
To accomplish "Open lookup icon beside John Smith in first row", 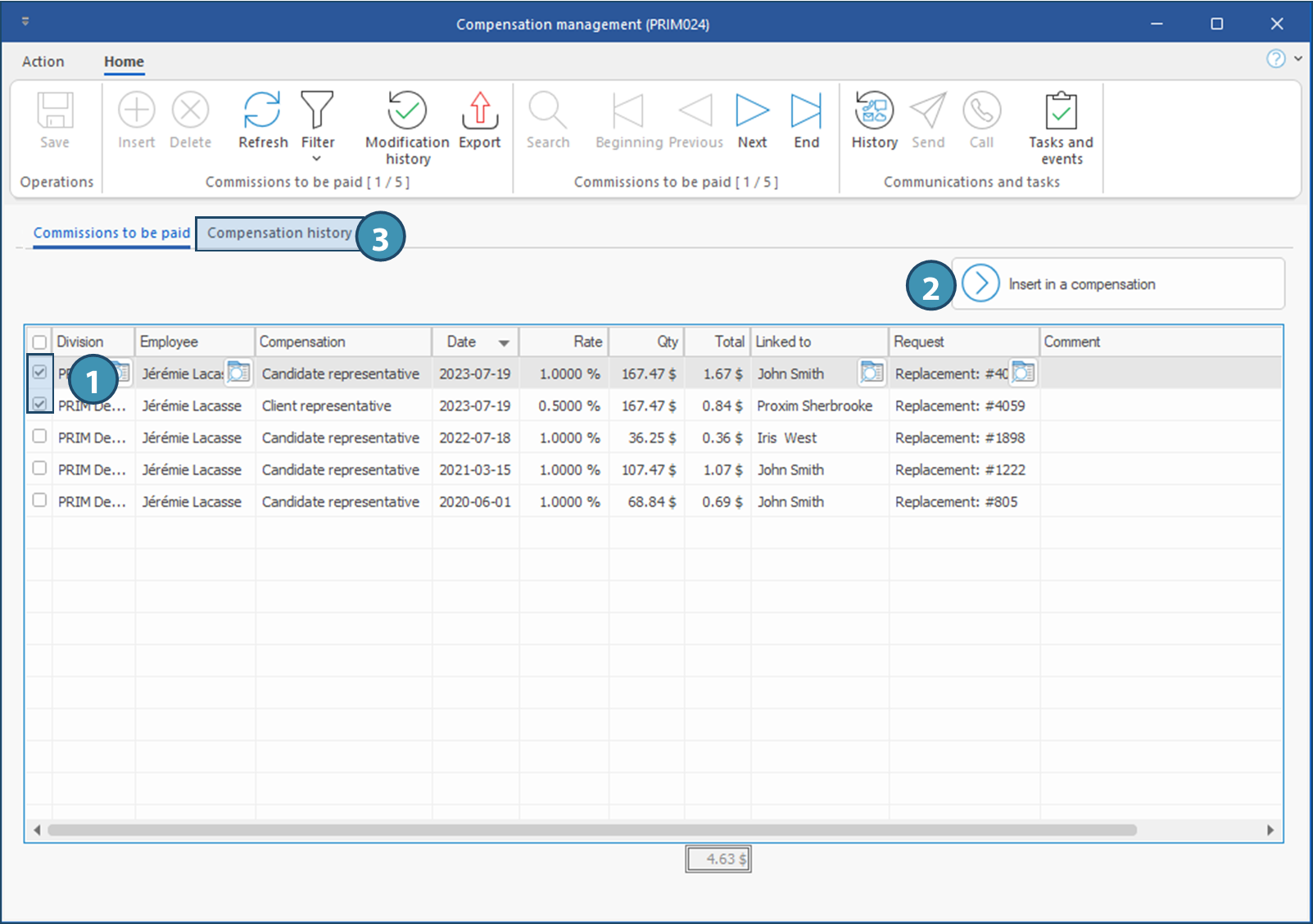I will (872, 374).
